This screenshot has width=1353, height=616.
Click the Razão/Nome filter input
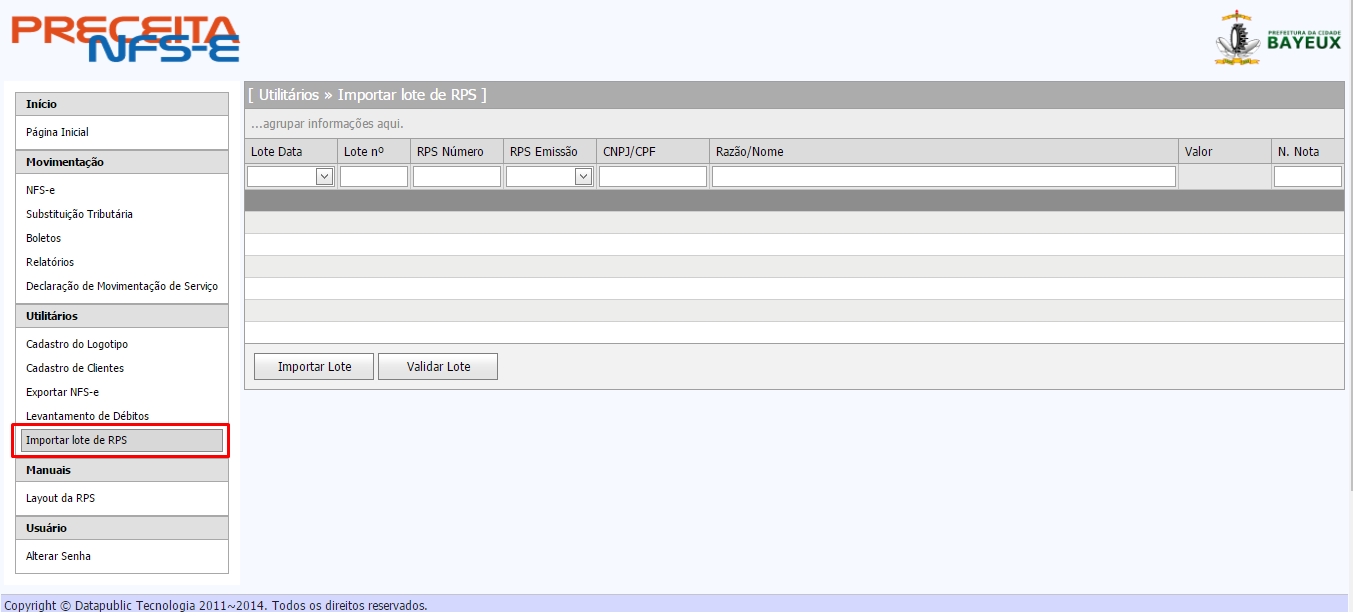(943, 177)
